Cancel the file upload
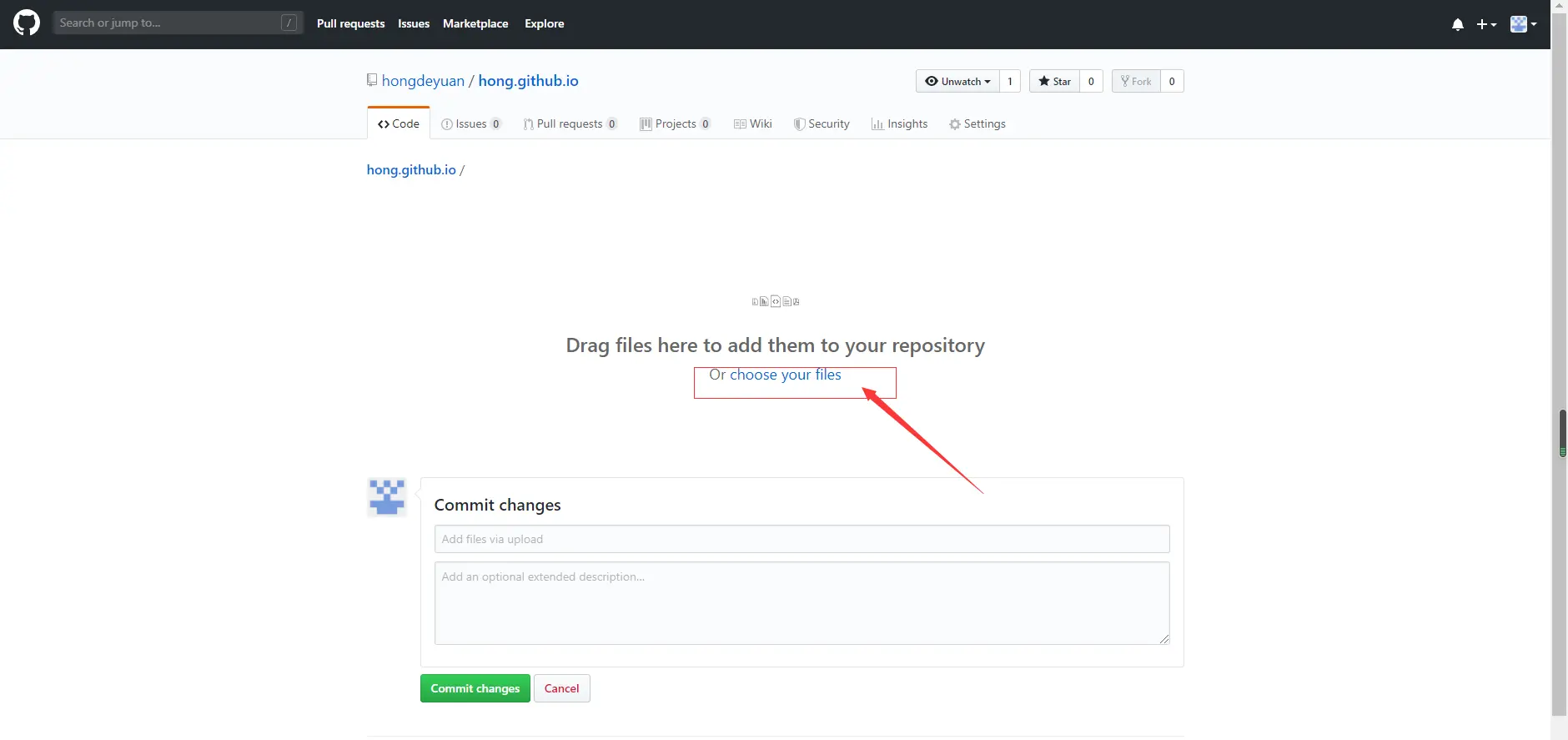 (561, 688)
